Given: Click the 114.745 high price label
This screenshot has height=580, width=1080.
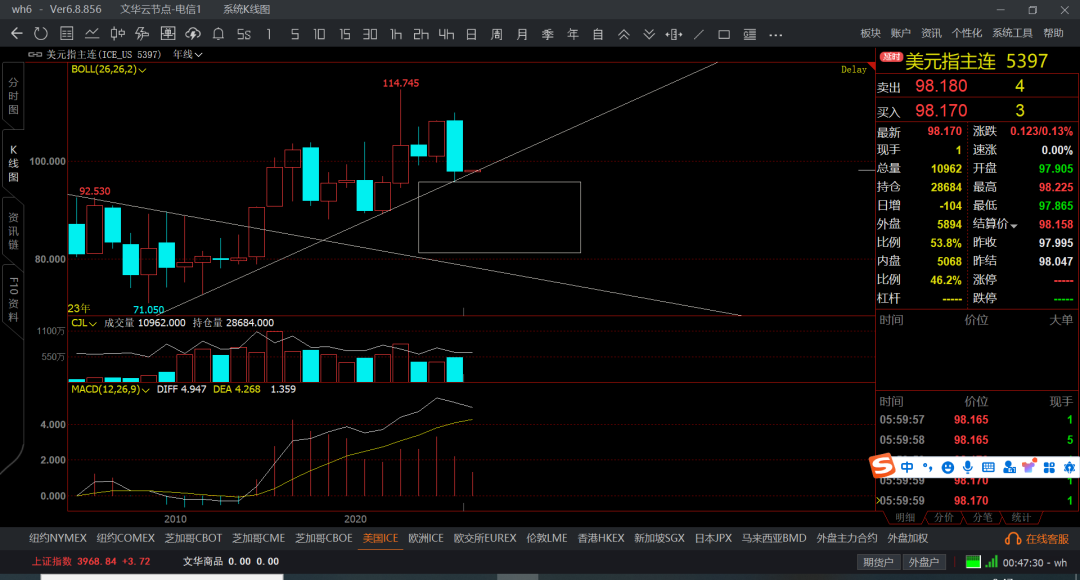Looking at the screenshot, I should pos(400,83).
